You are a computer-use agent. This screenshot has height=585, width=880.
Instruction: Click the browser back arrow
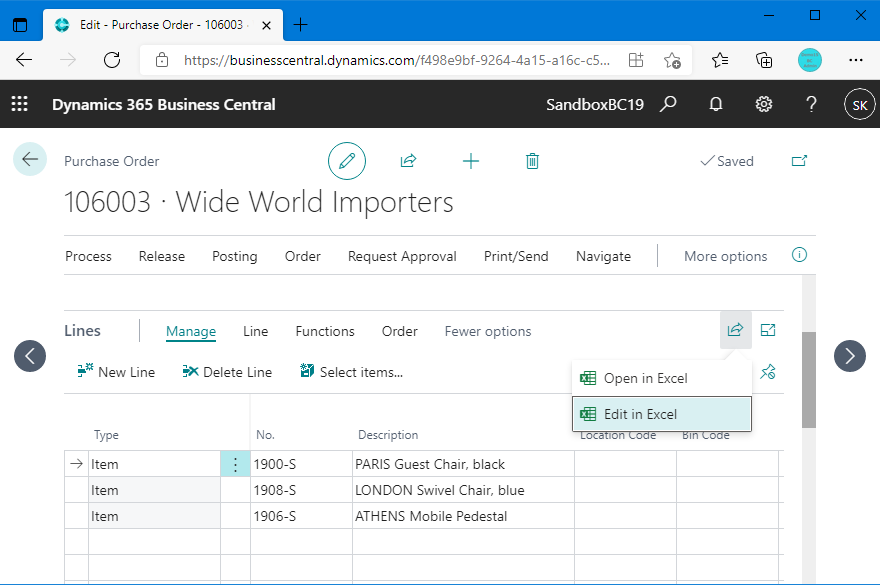coord(24,60)
